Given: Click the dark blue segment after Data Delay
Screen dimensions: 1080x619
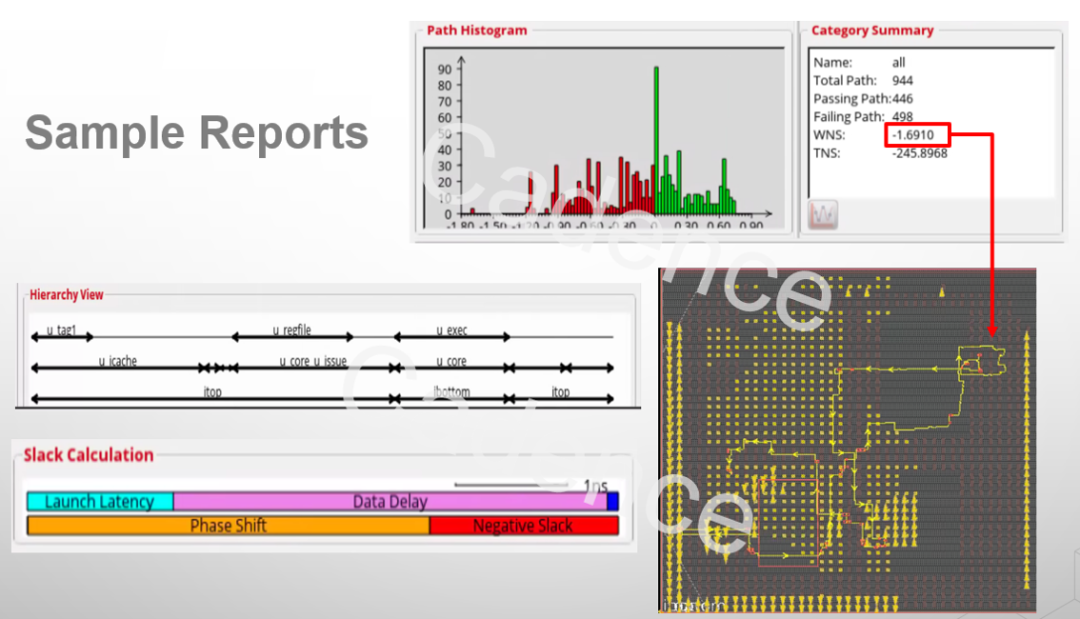Looking at the screenshot, I should tap(613, 501).
